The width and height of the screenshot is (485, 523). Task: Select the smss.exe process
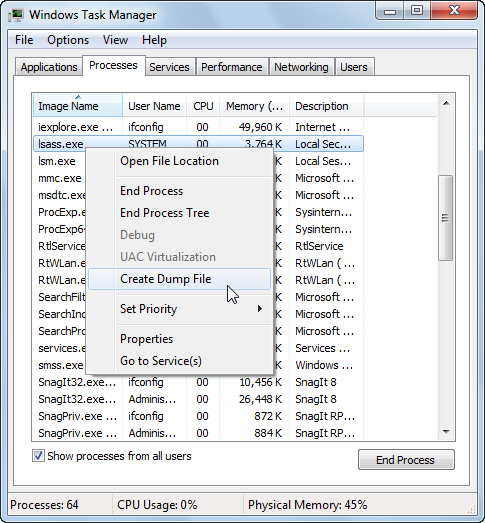tap(61, 365)
